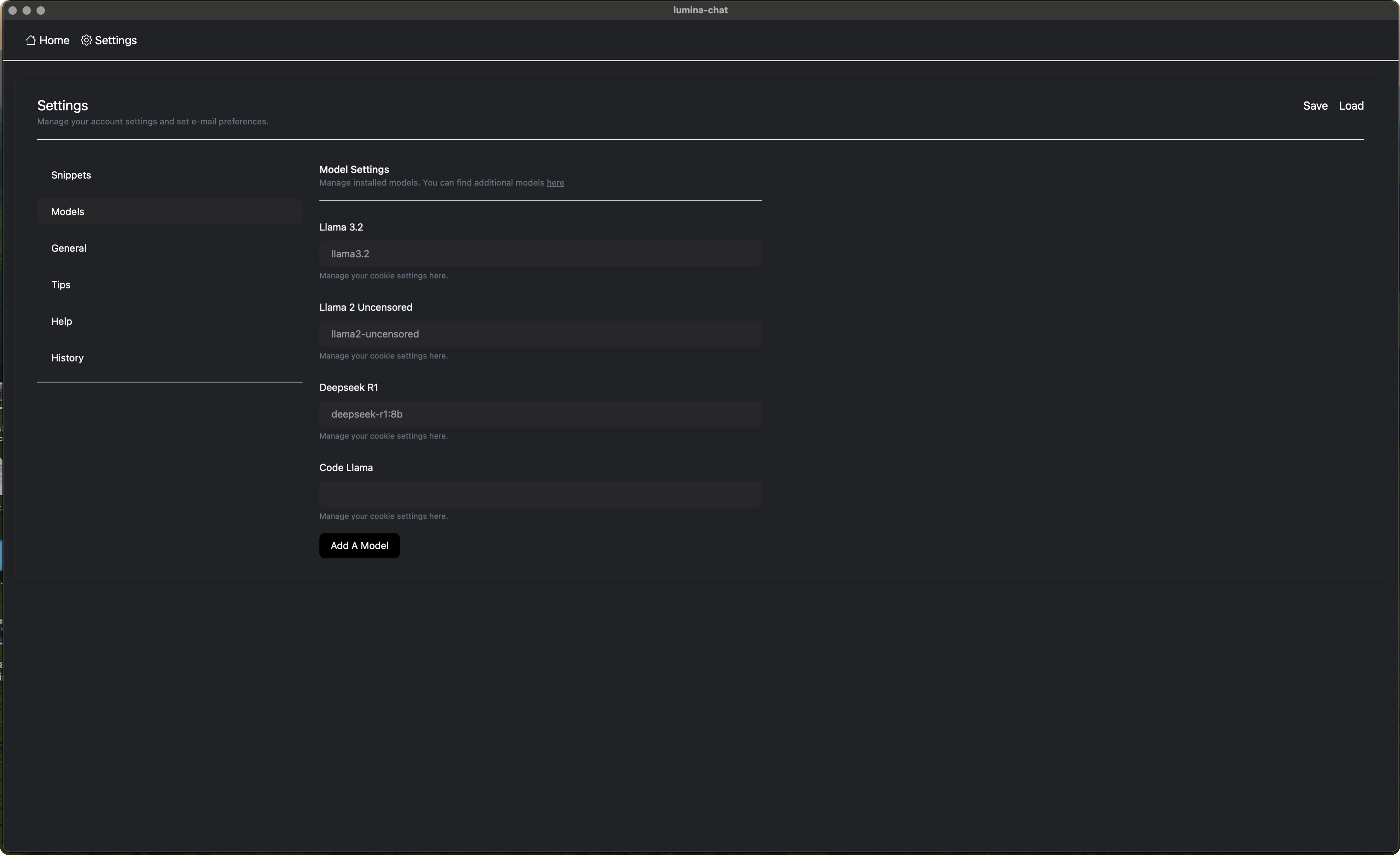
Task: Focus the Llama 3.2 input field
Action: coord(540,254)
